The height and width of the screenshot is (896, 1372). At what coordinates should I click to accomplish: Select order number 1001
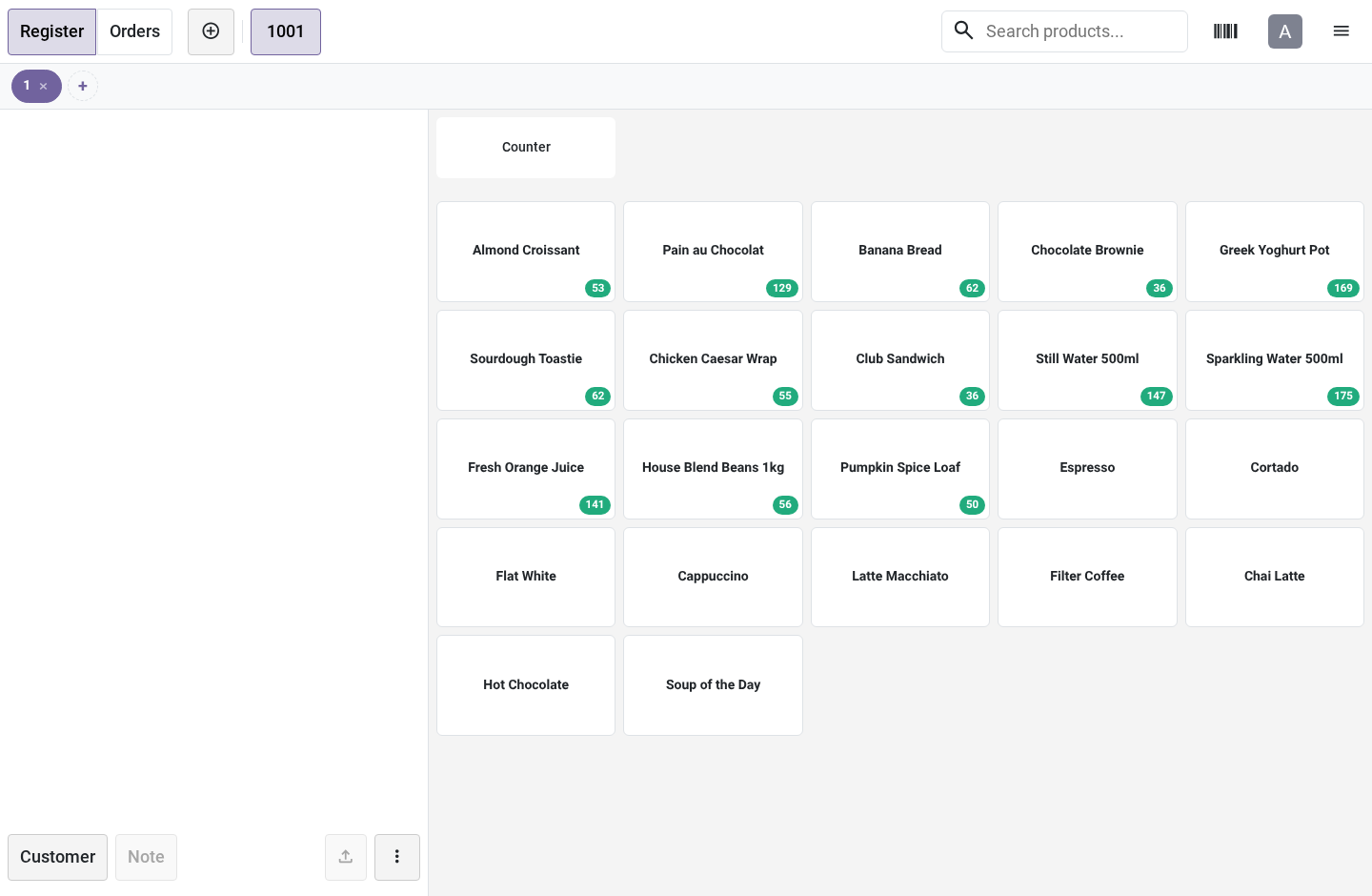pyautogui.click(x=286, y=31)
